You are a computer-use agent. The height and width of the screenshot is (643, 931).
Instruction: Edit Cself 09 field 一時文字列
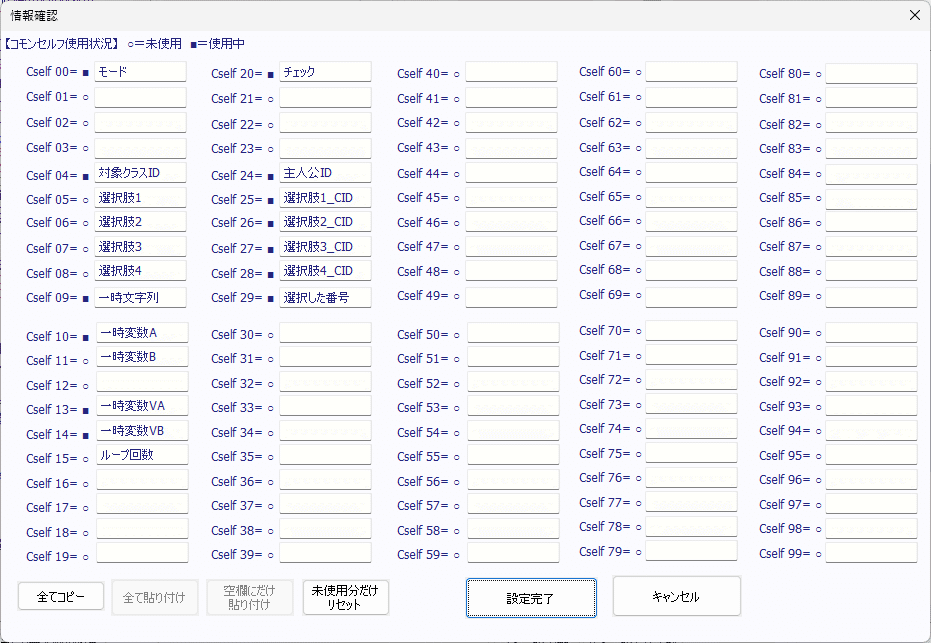click(x=140, y=297)
